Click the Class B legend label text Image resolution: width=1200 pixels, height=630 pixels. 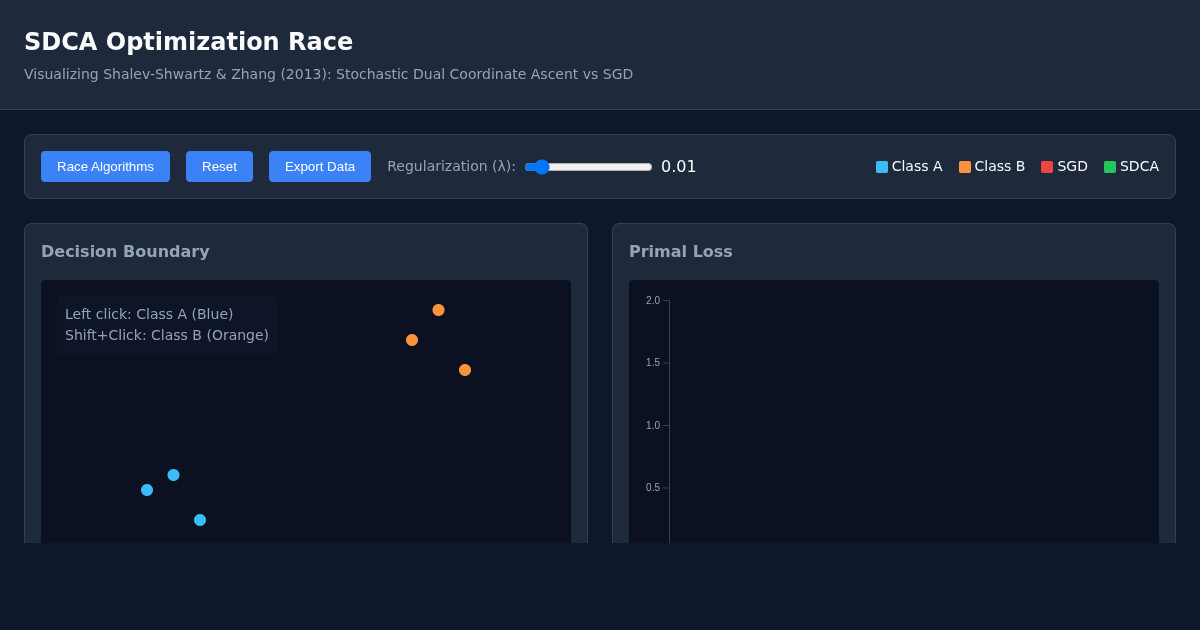click(1000, 167)
